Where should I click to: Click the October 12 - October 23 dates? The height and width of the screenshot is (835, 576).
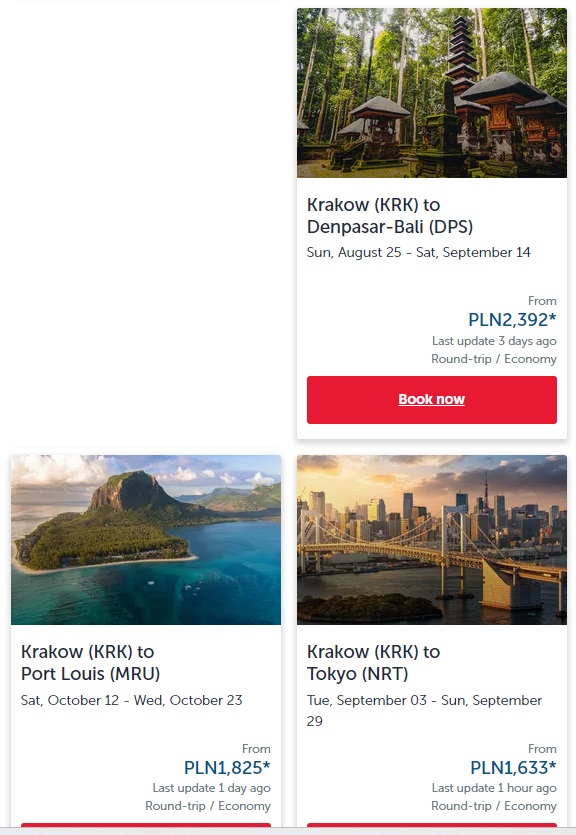click(131, 700)
